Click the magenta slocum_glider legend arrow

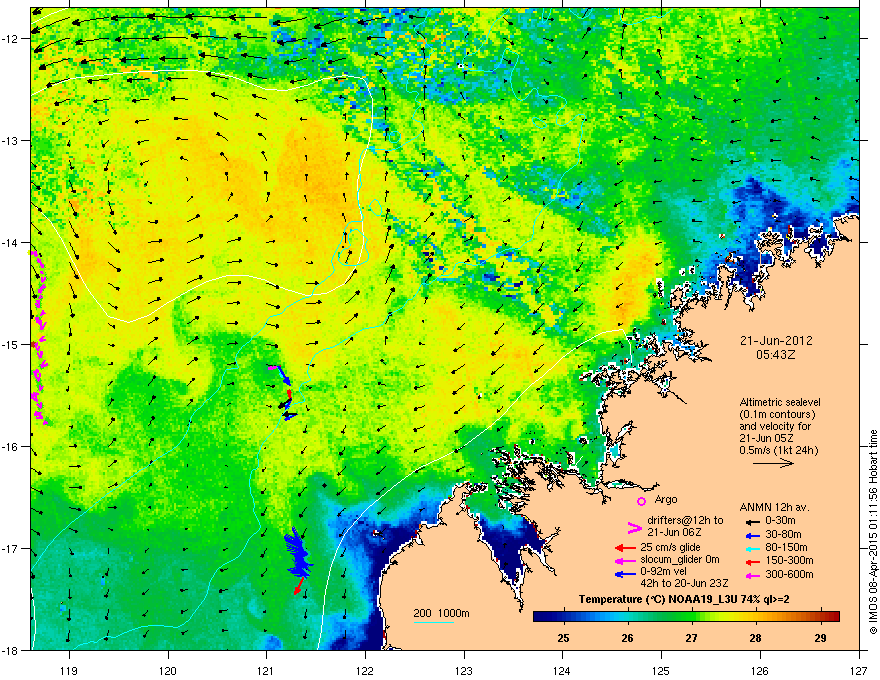(625, 560)
